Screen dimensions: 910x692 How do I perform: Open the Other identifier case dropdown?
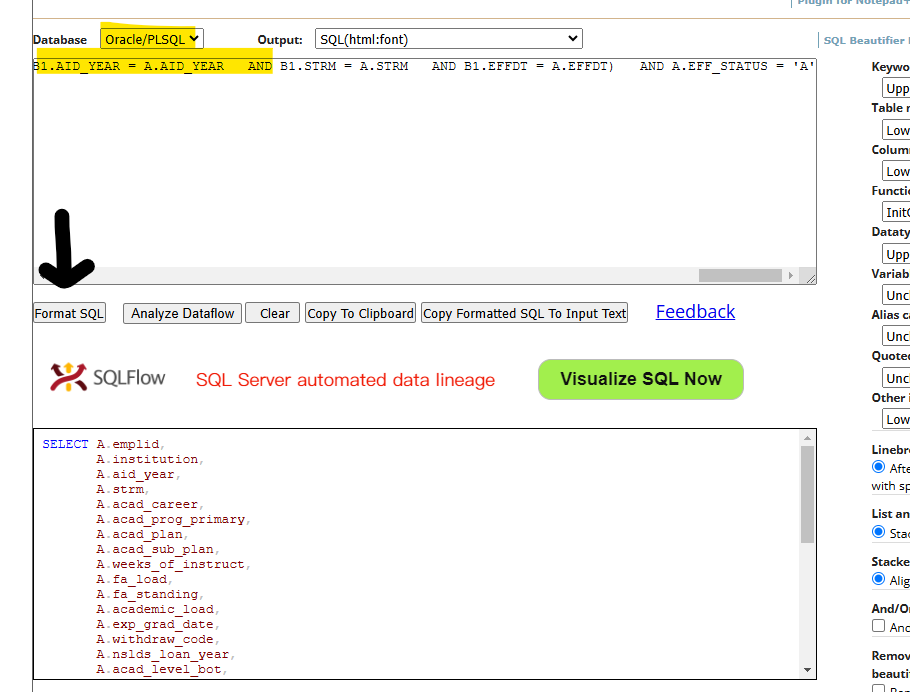tap(896, 419)
